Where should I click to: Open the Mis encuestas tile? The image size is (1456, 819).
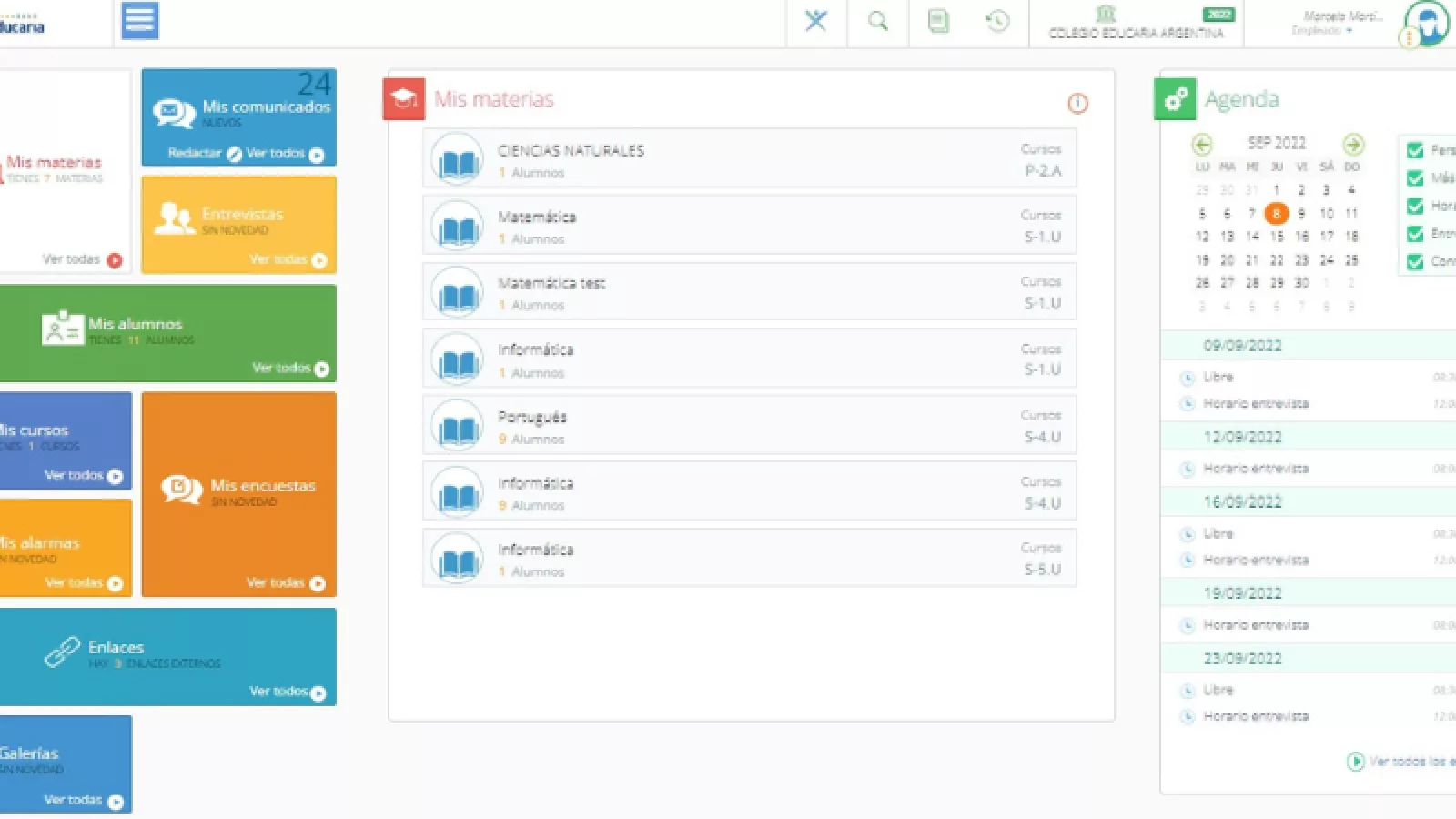coord(238,492)
